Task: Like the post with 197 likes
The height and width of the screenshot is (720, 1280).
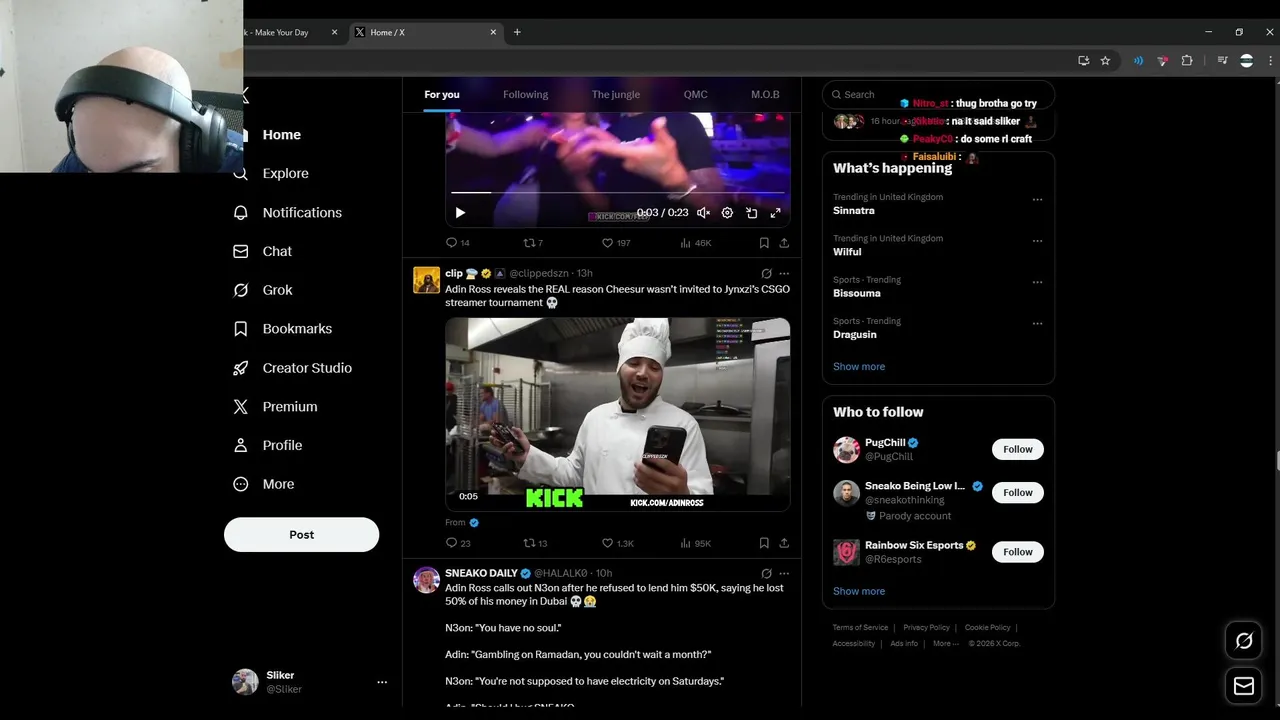Action: point(615,243)
